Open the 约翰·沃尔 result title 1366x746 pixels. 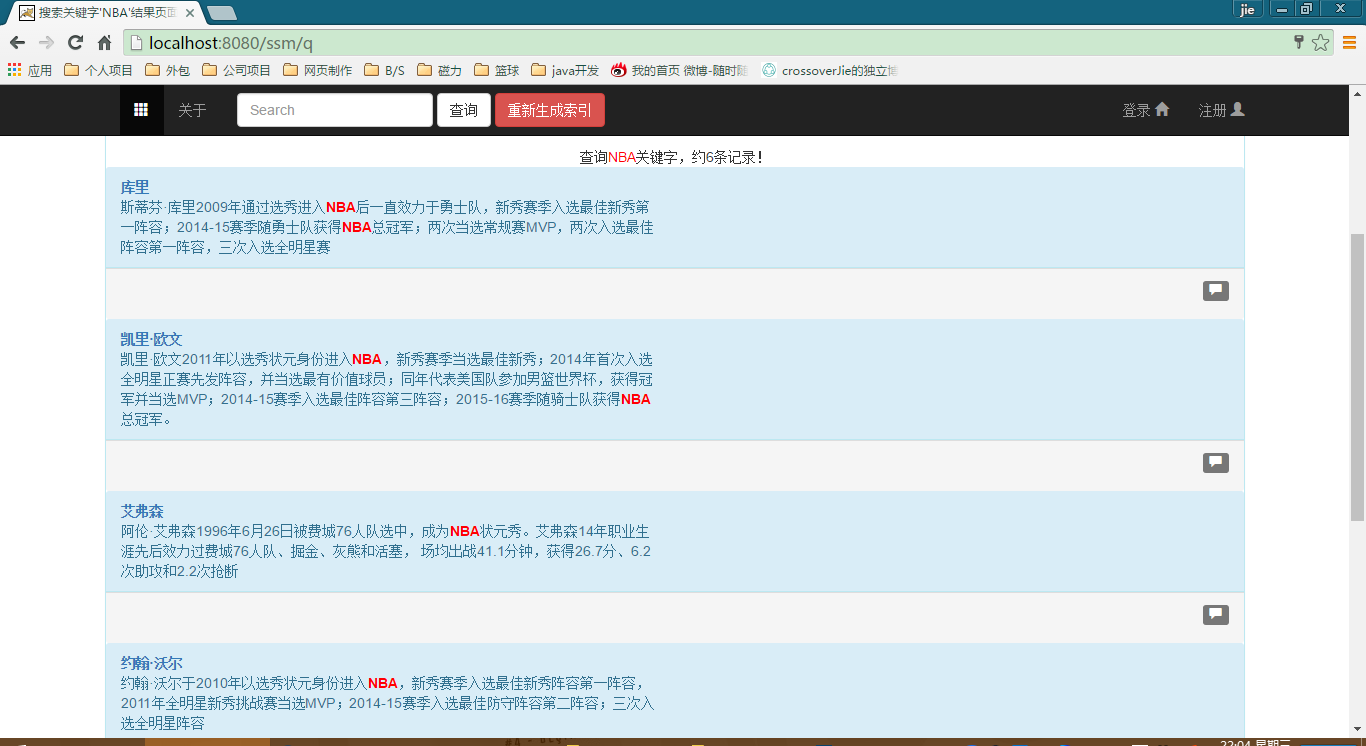click(152, 663)
